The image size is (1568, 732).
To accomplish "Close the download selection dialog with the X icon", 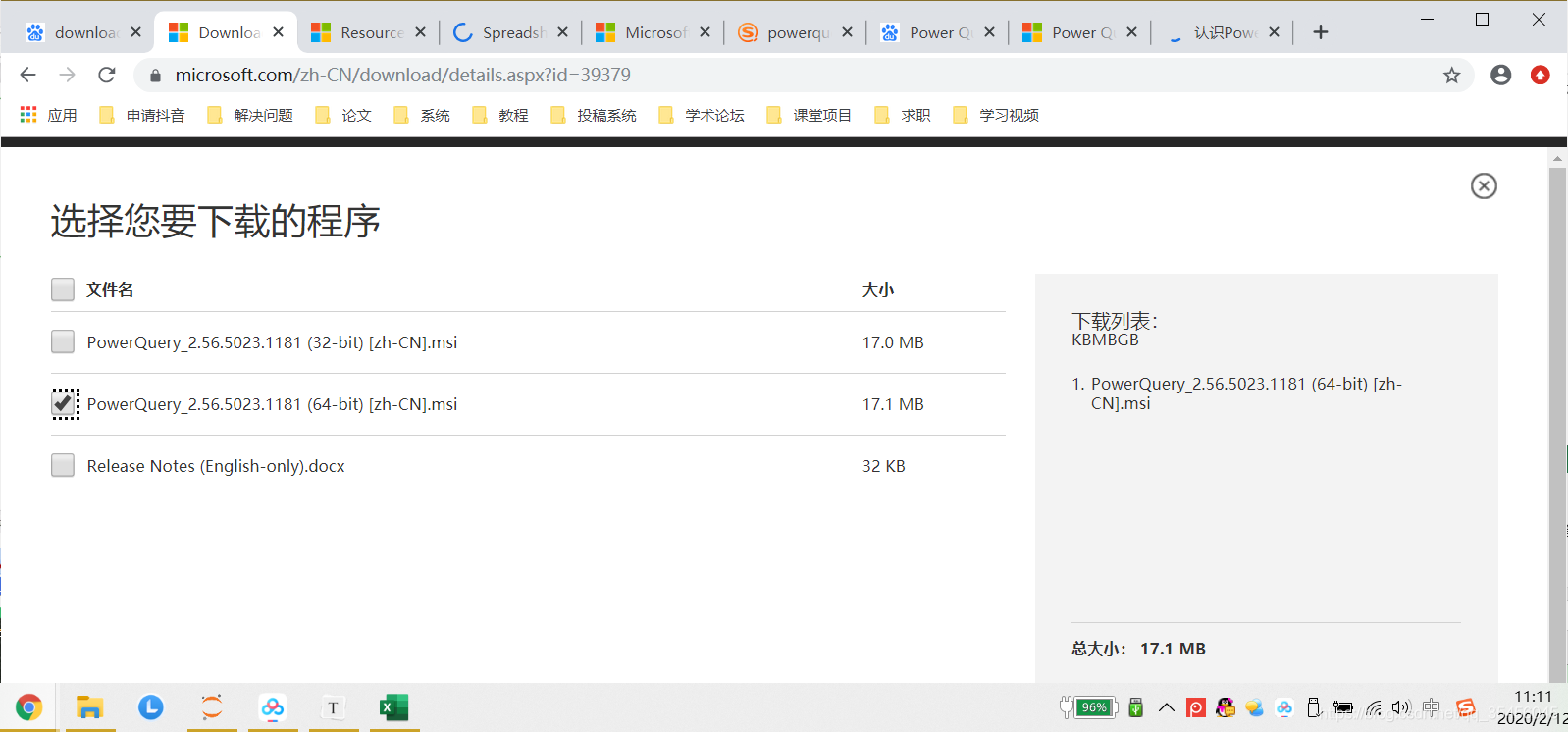I will pos(1484,186).
